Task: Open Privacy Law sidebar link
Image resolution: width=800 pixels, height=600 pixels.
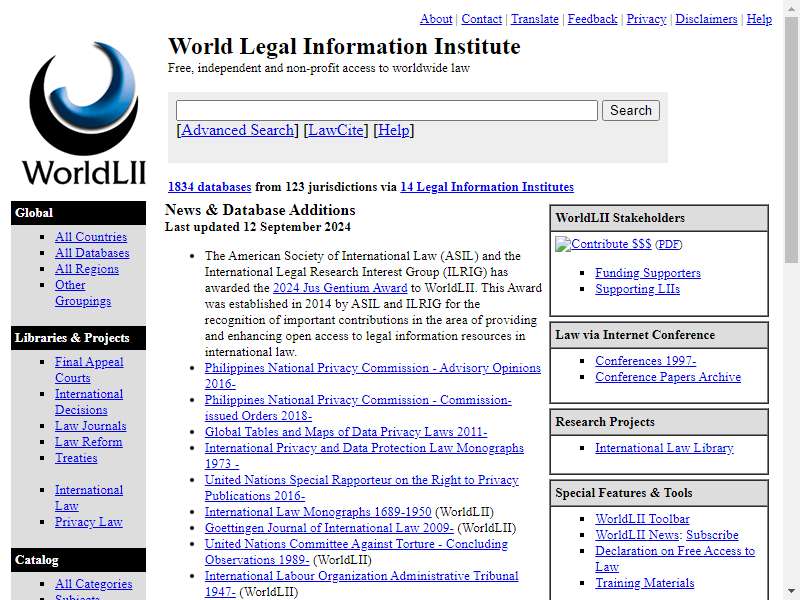Action: [x=89, y=522]
